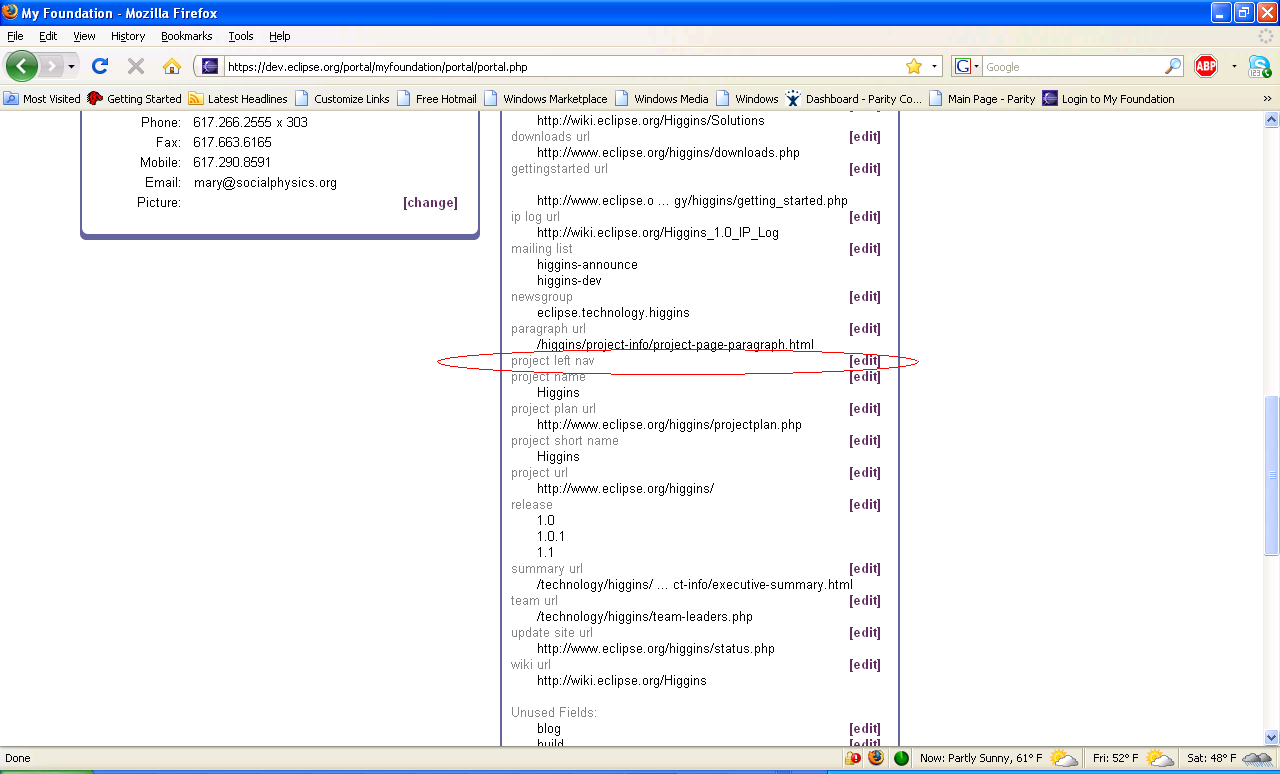Open the File menu
This screenshot has width=1280, height=774.
click(x=15, y=36)
